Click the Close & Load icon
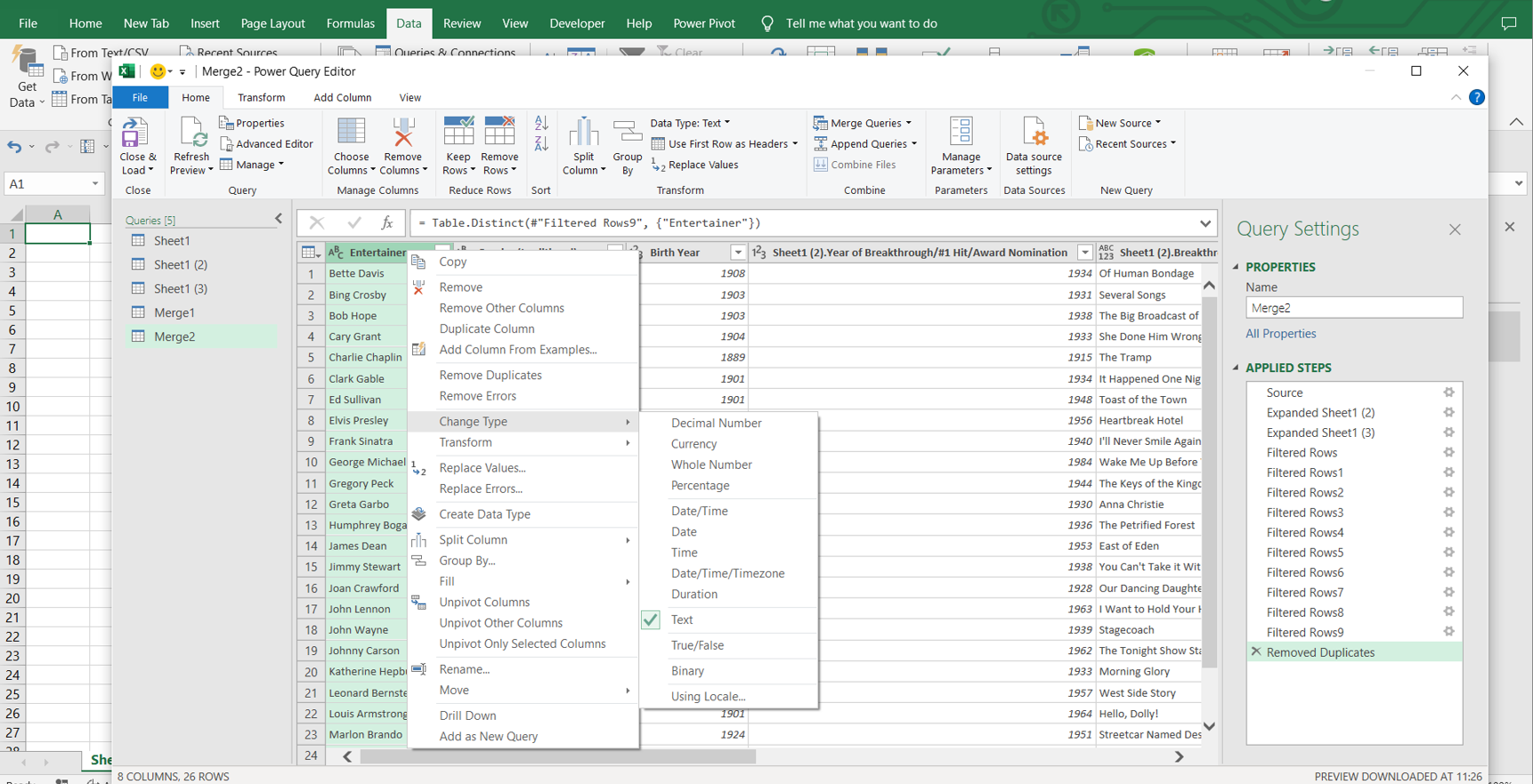Viewport: 1533px width, 784px height. (134, 133)
